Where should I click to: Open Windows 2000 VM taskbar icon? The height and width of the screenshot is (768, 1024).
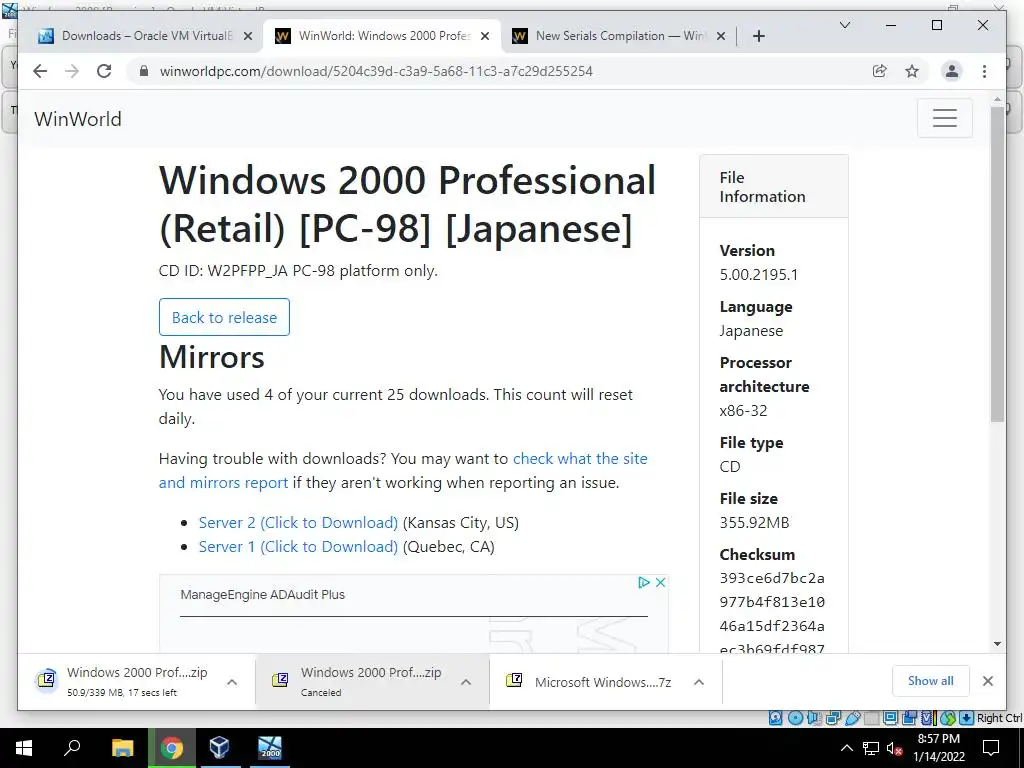pos(269,748)
